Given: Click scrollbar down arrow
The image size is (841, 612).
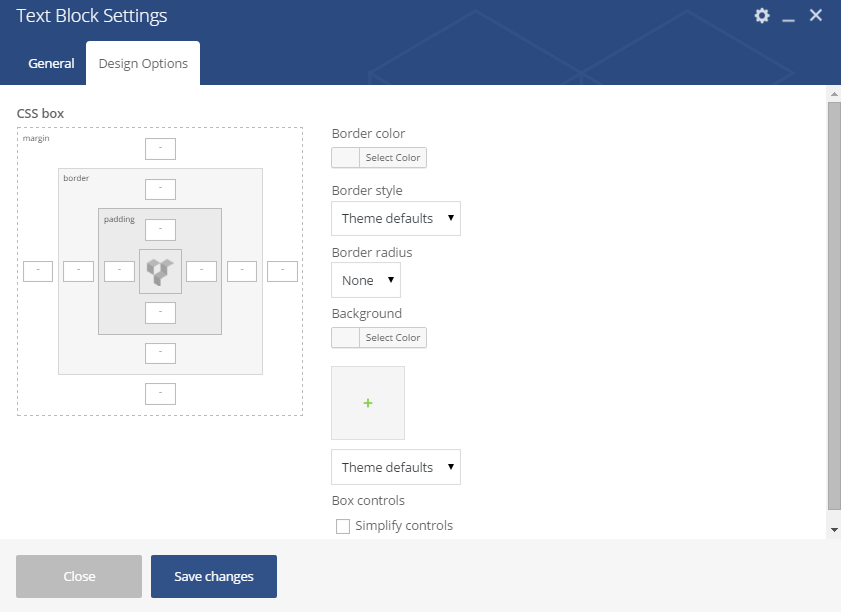Looking at the screenshot, I should 834,530.
